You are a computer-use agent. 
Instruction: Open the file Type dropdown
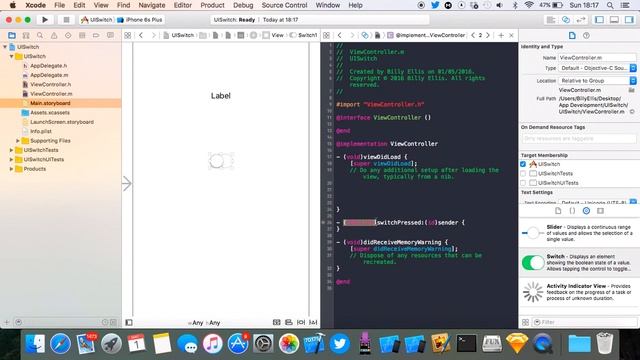pyautogui.click(x=597, y=68)
